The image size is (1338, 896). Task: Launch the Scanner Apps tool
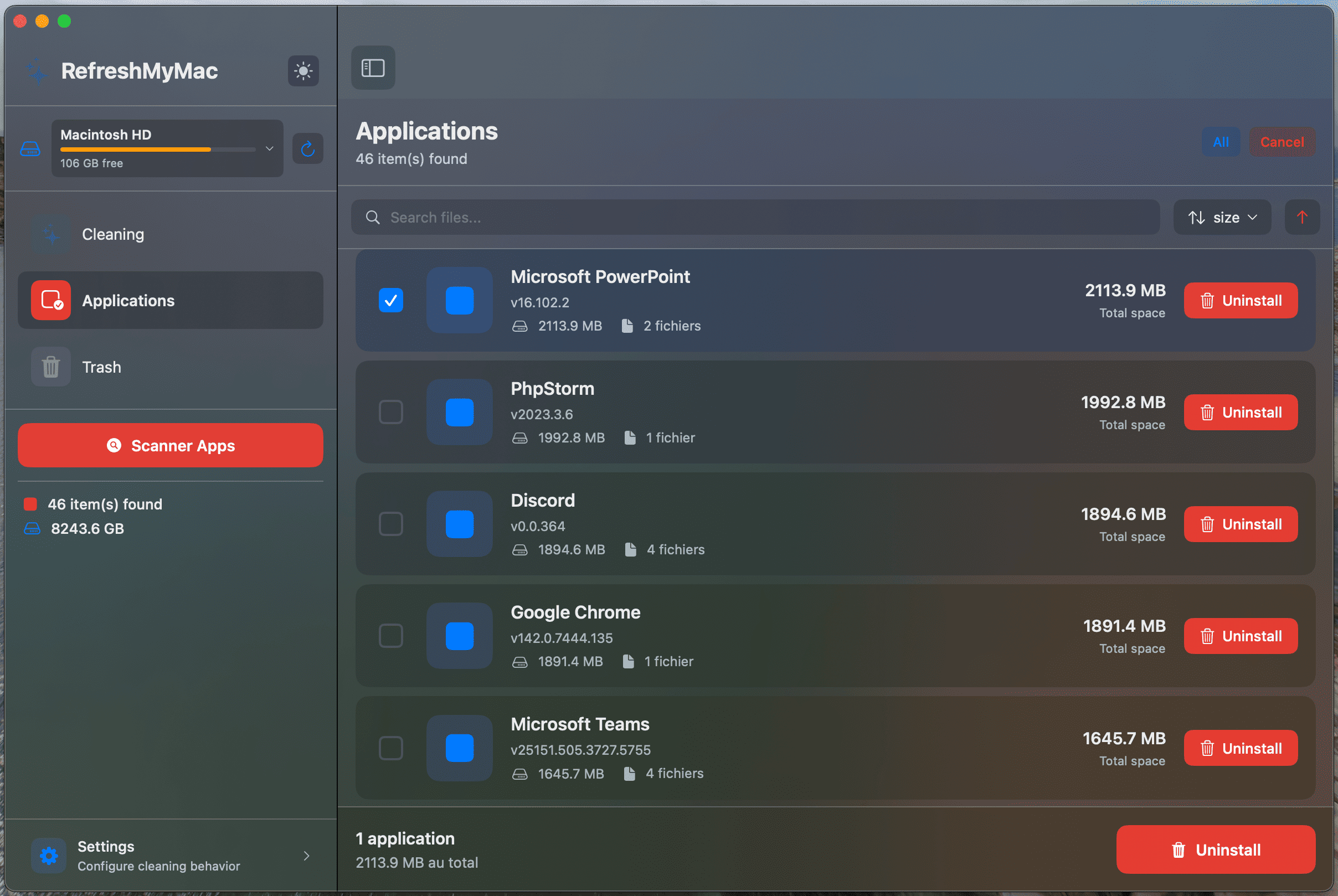pos(169,445)
